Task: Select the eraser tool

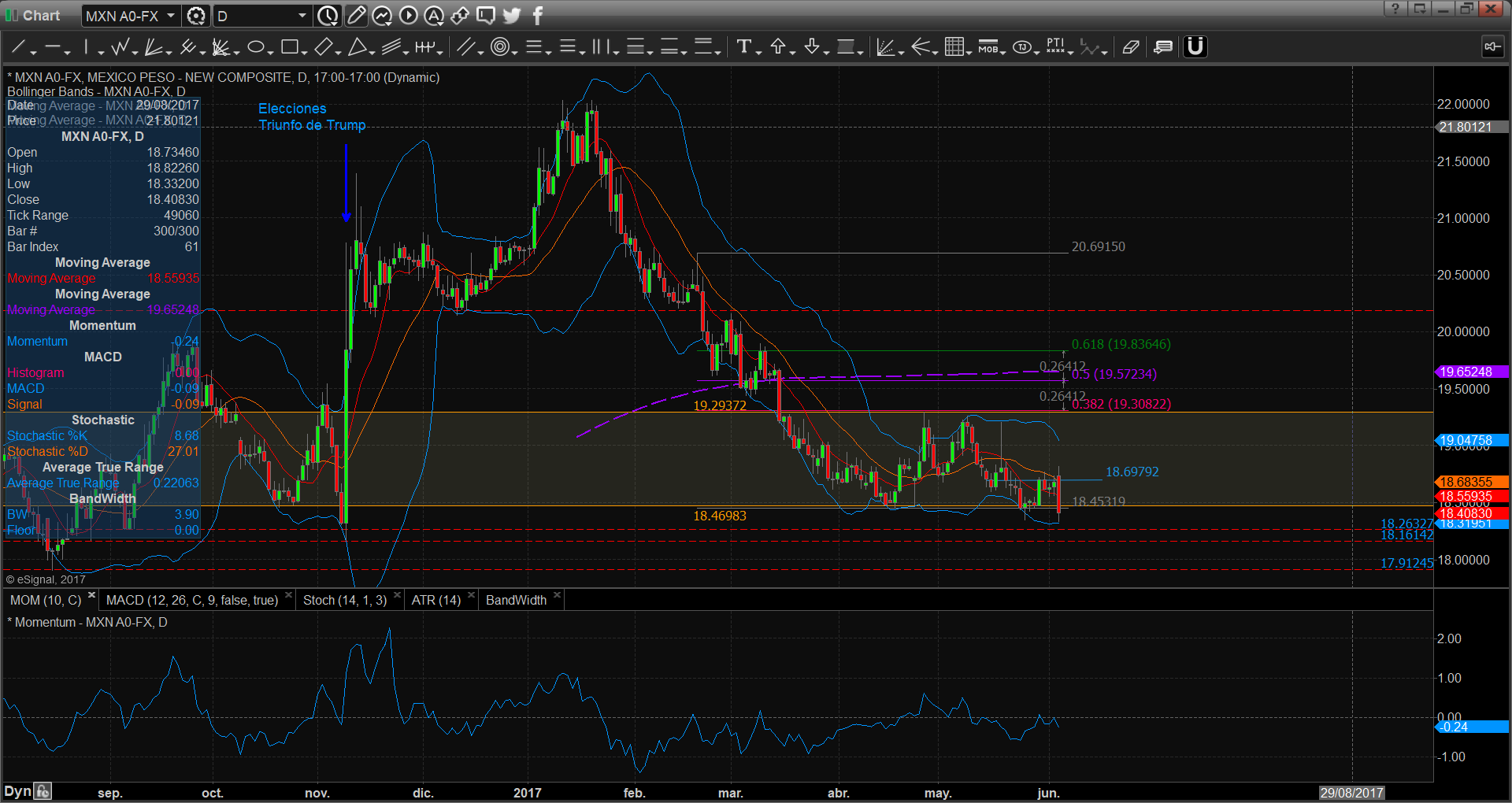Action: (1131, 47)
